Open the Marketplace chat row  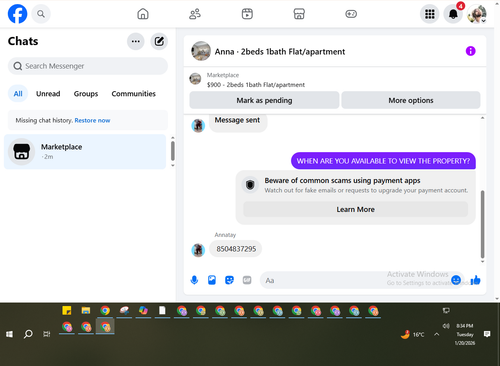[x=85, y=152]
